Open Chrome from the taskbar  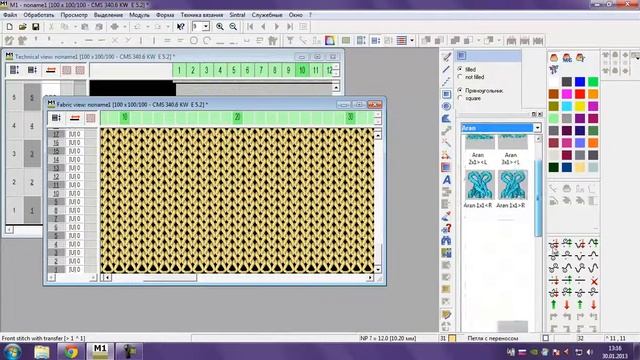71,351
